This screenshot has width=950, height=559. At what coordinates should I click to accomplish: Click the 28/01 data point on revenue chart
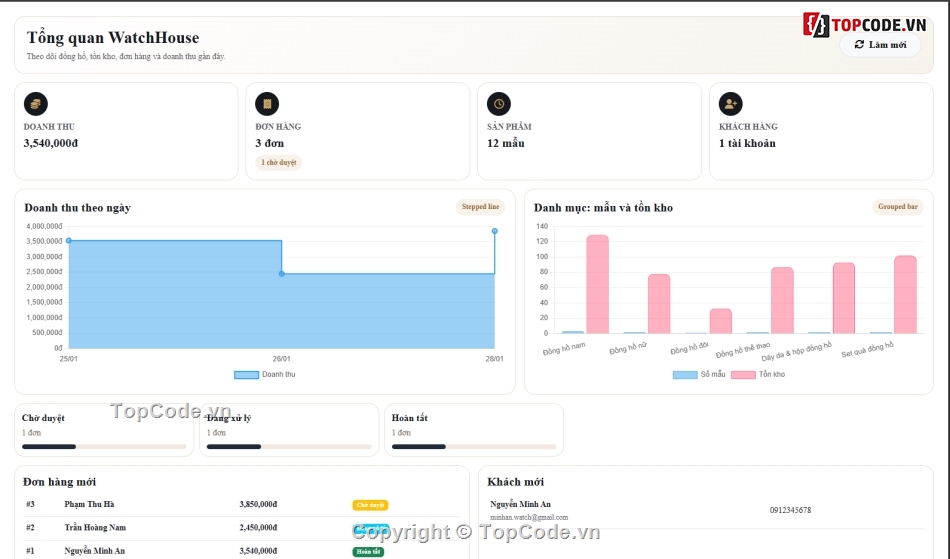494,231
